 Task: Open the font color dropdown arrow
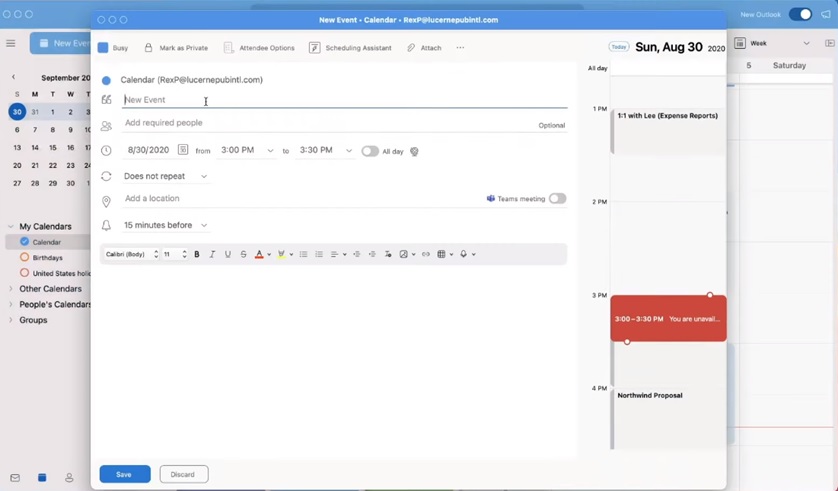(269, 255)
